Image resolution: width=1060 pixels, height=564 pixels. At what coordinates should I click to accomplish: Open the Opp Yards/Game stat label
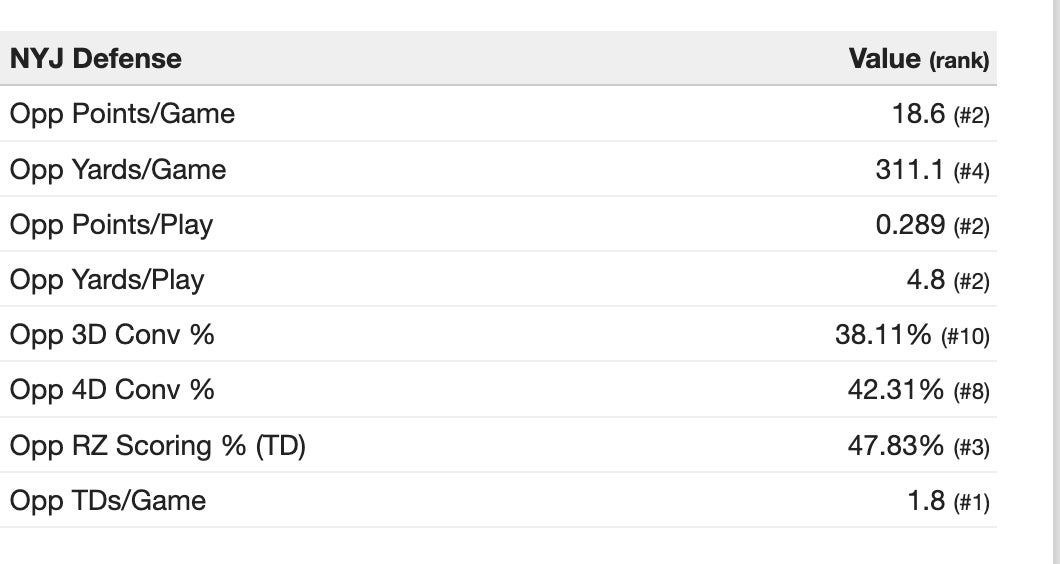[x=118, y=170]
